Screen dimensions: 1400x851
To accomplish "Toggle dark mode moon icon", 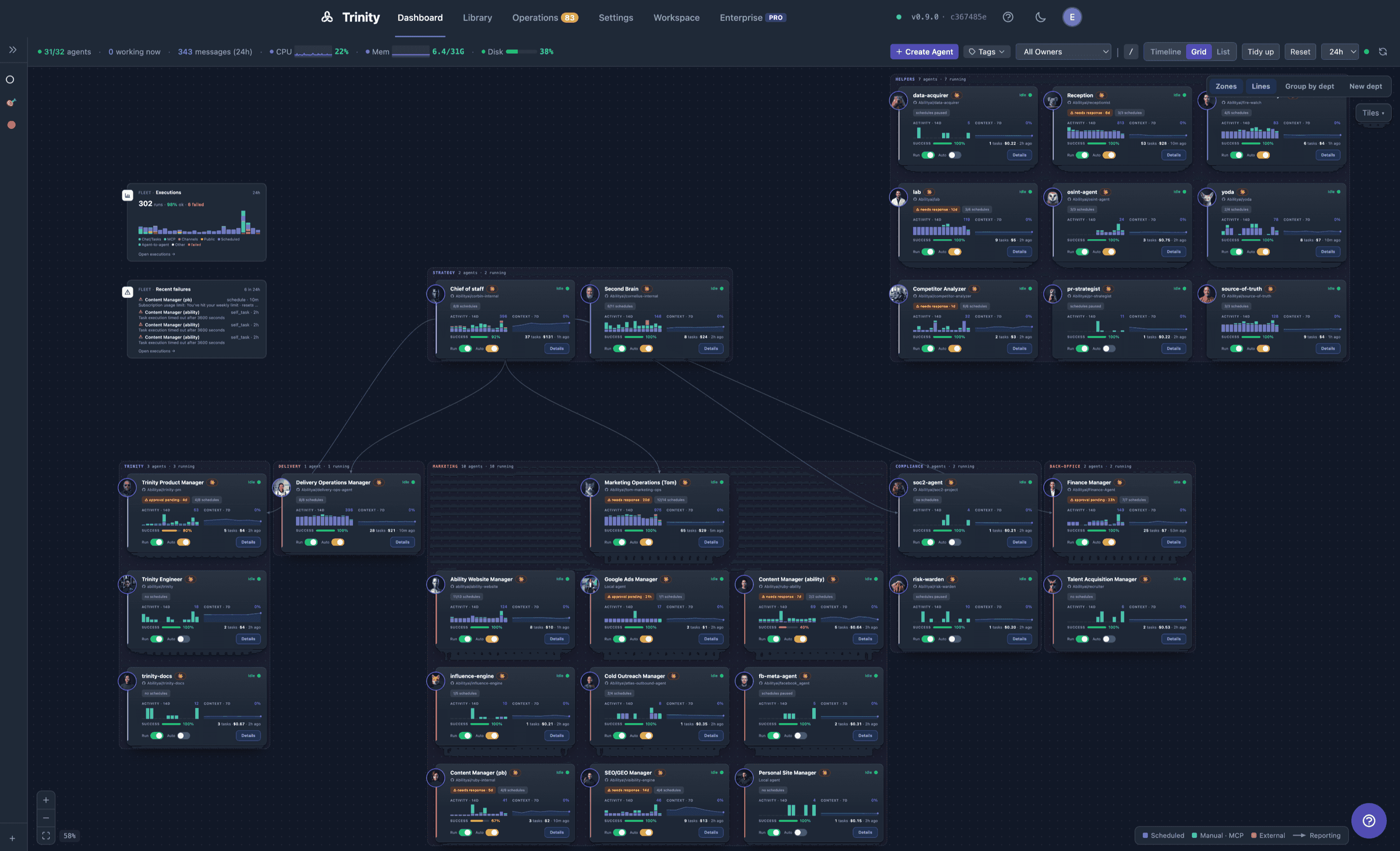I will (1040, 17).
